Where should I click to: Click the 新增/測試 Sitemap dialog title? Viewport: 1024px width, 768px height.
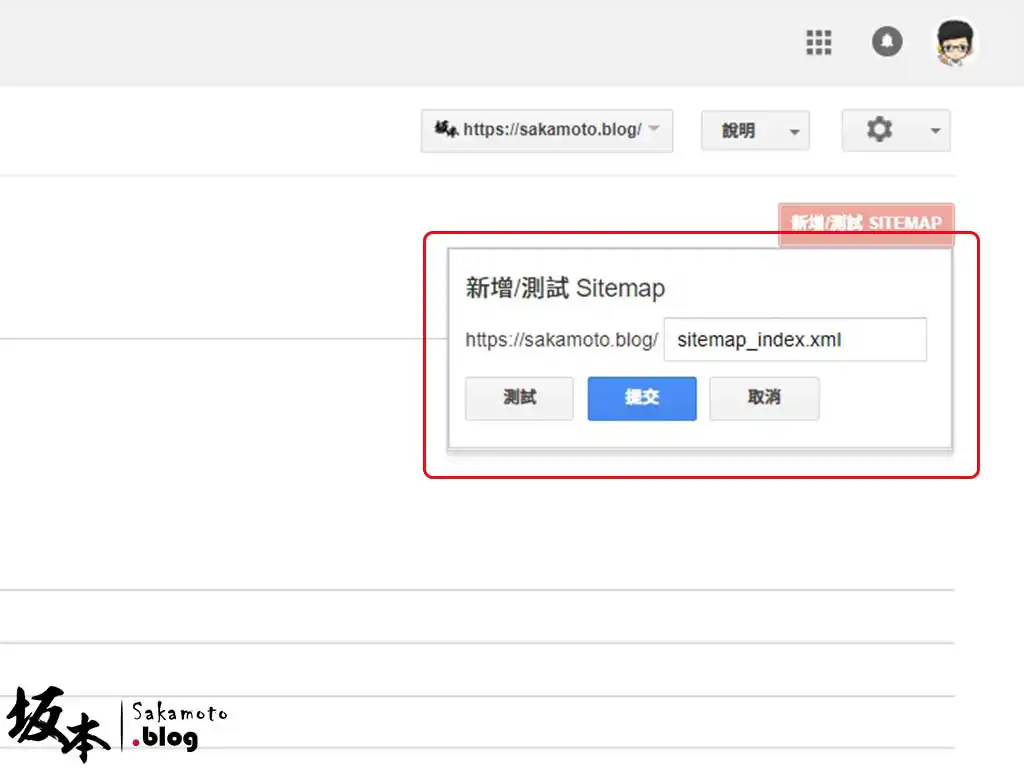click(564, 288)
